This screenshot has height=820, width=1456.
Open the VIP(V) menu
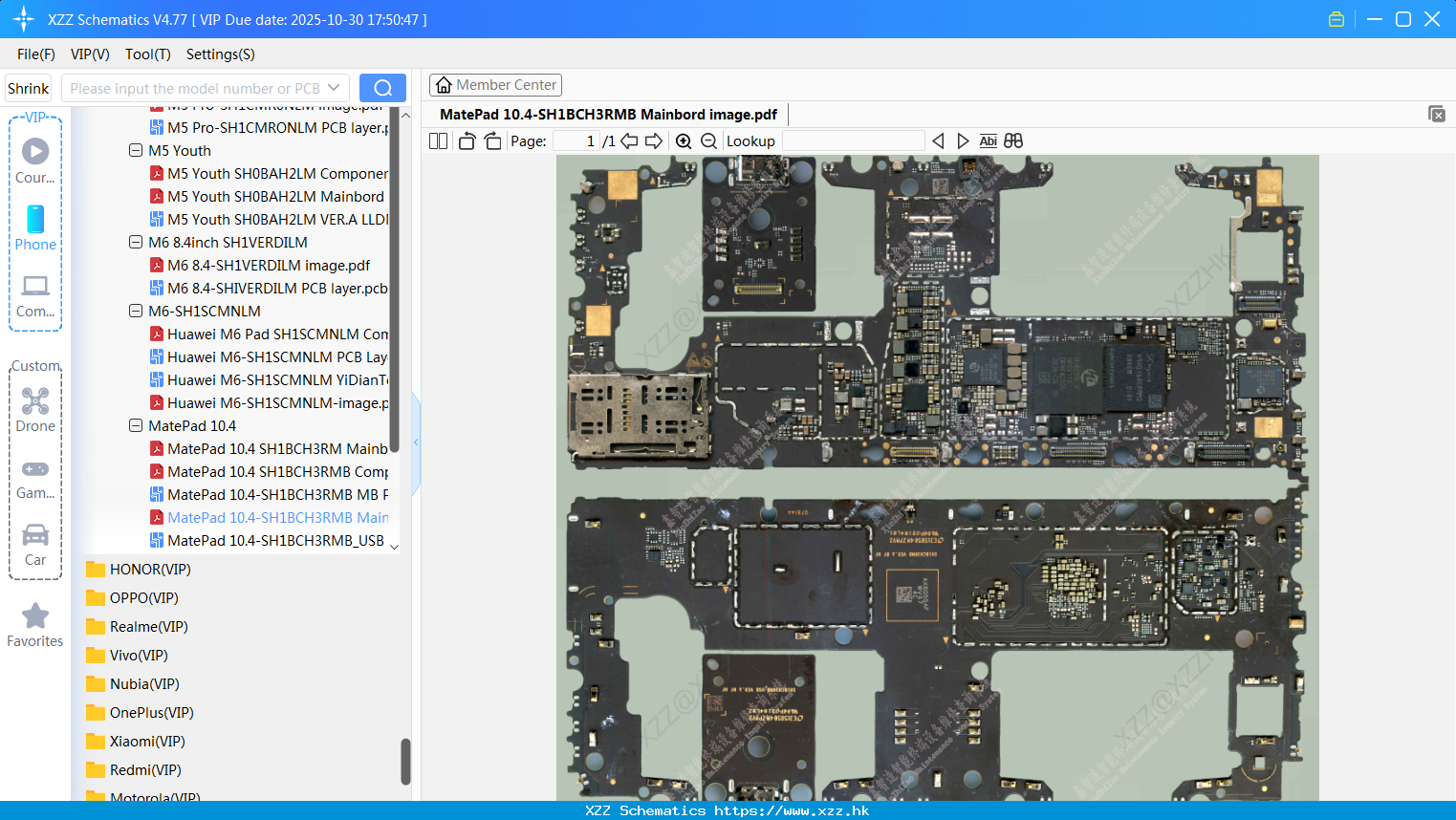(x=90, y=54)
